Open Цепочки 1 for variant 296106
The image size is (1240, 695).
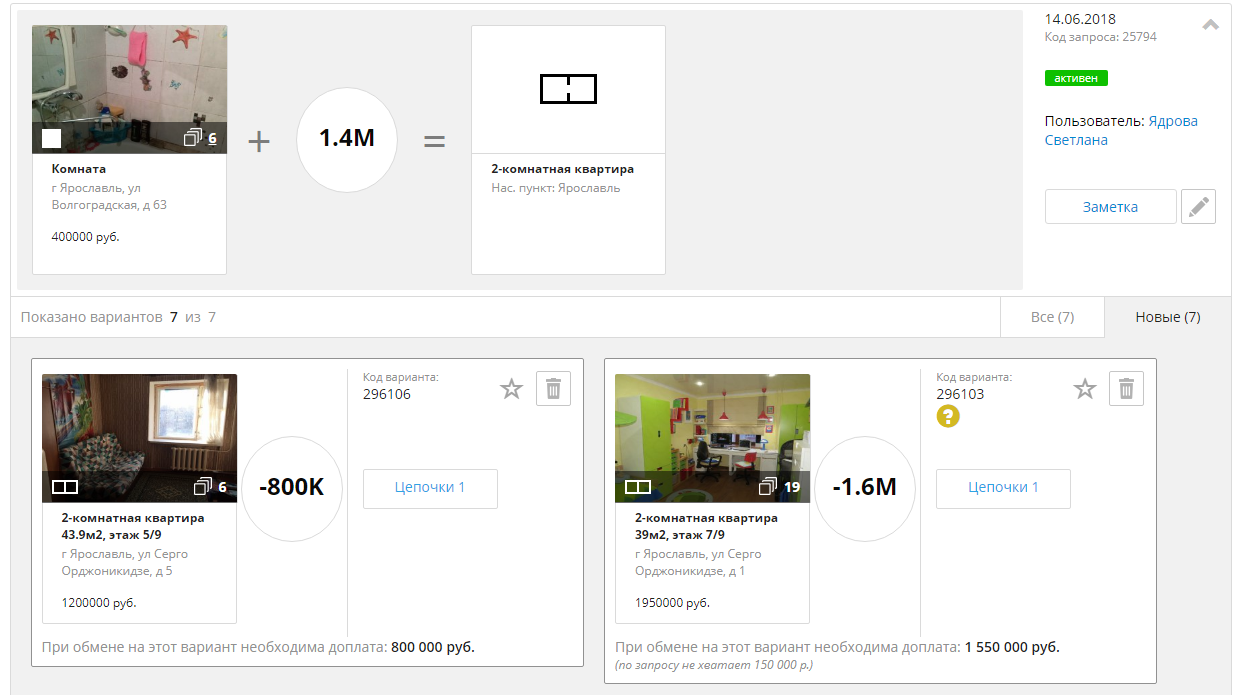click(x=430, y=488)
